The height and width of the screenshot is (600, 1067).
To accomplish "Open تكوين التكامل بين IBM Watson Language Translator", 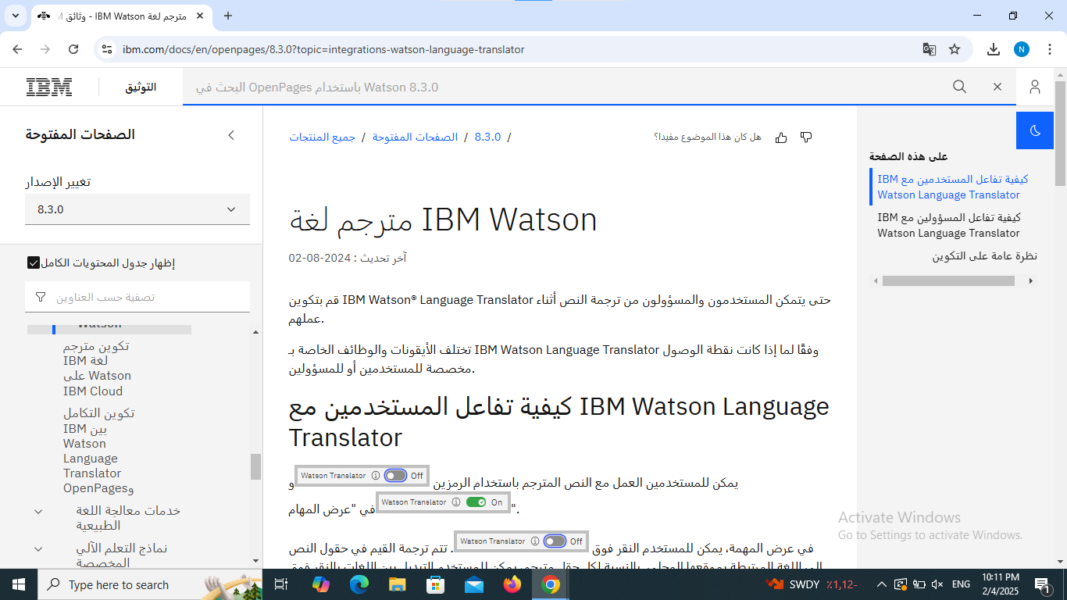I will pyautogui.click(x=99, y=450).
